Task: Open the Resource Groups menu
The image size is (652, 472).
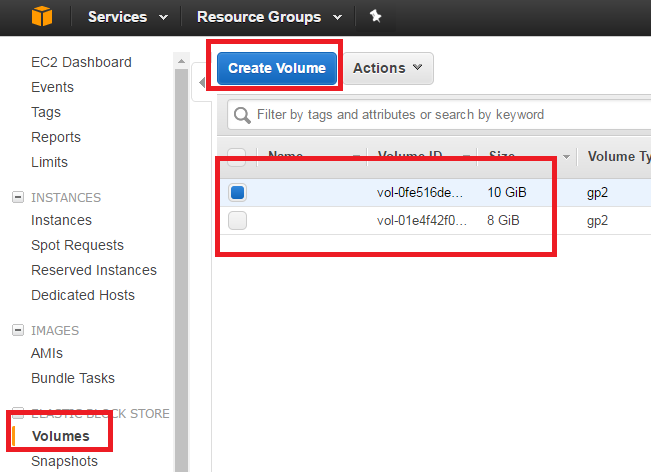Action: pos(269,17)
